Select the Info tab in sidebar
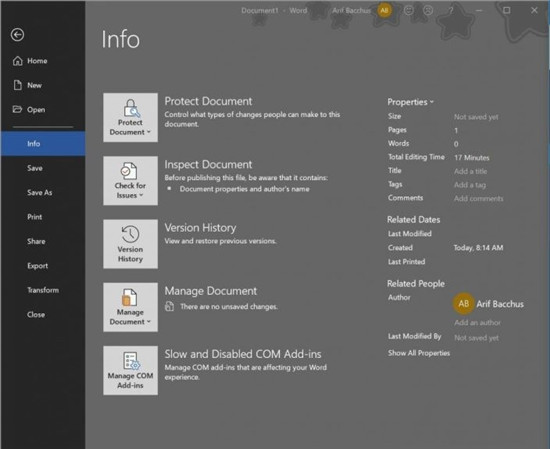The width and height of the screenshot is (550, 449). coord(43,143)
